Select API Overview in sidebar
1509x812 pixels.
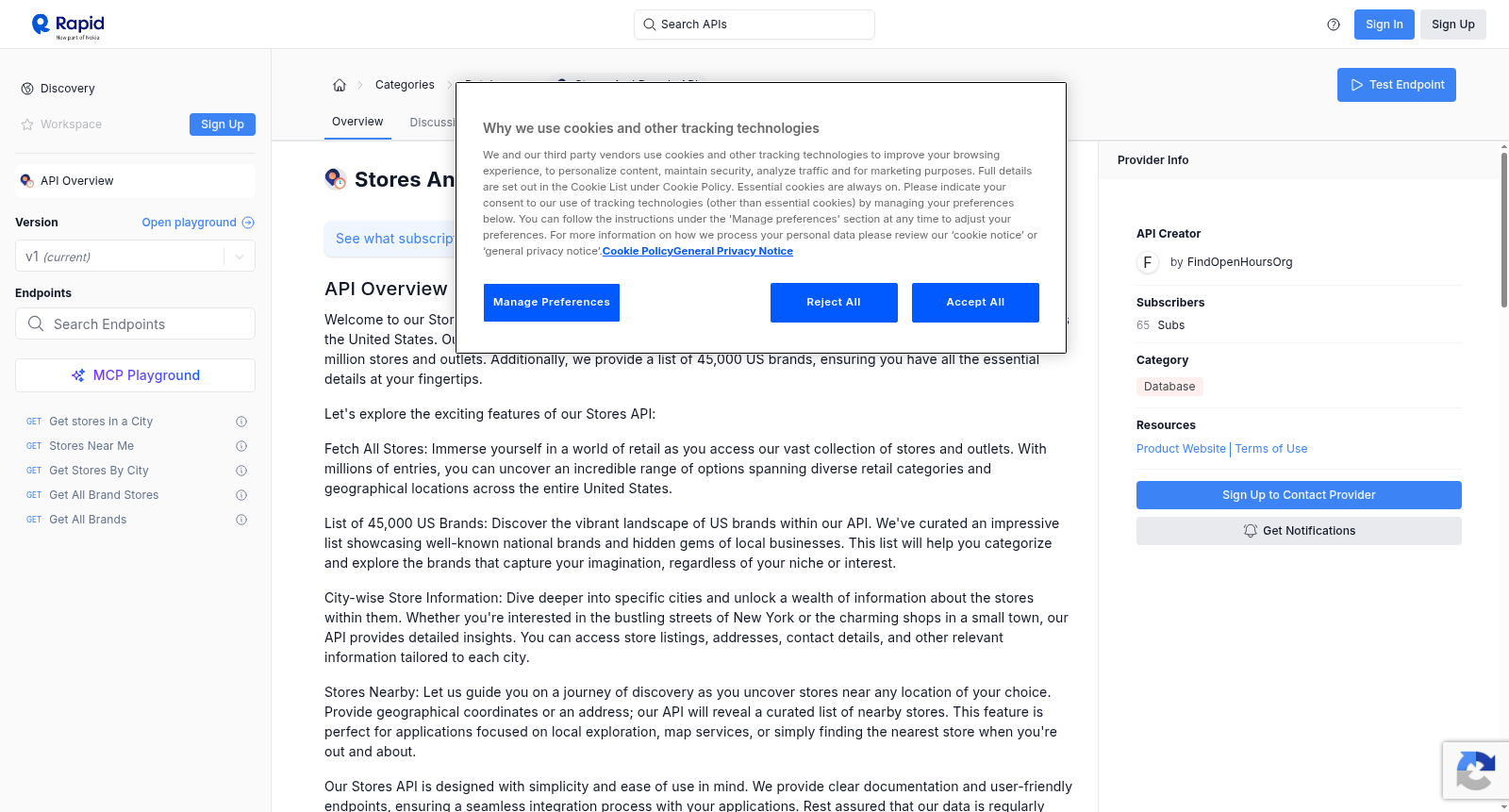[x=135, y=181]
